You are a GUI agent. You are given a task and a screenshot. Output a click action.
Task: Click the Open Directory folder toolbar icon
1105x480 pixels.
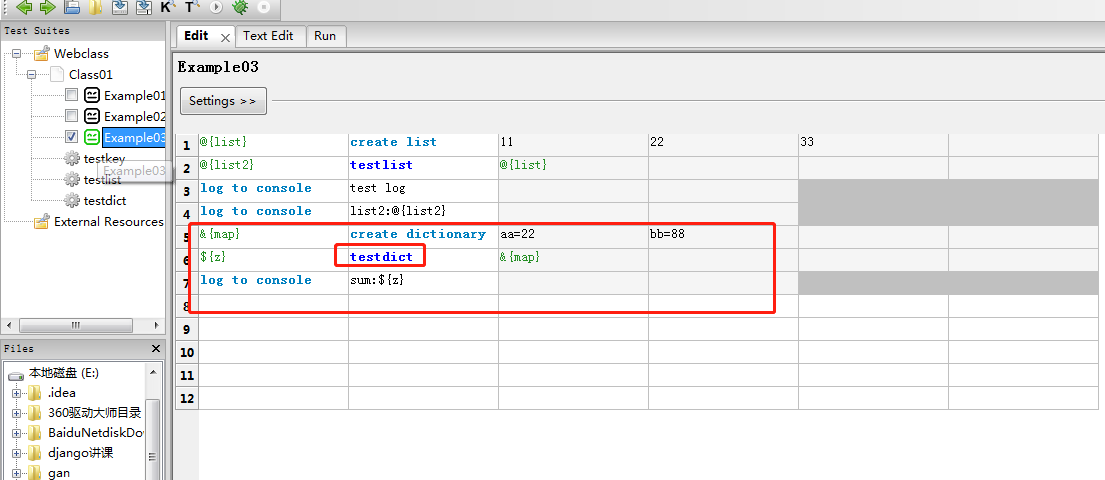(x=96, y=7)
